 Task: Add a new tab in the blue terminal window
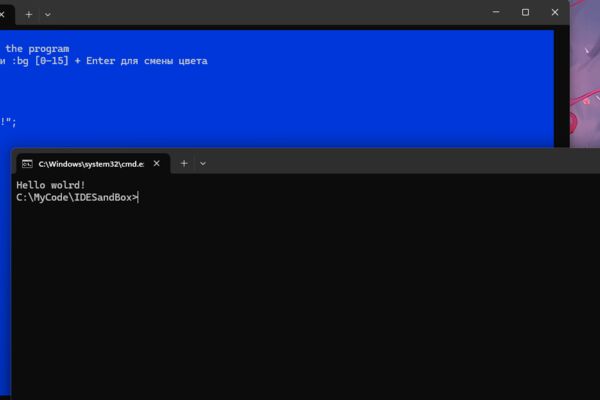tap(29, 15)
